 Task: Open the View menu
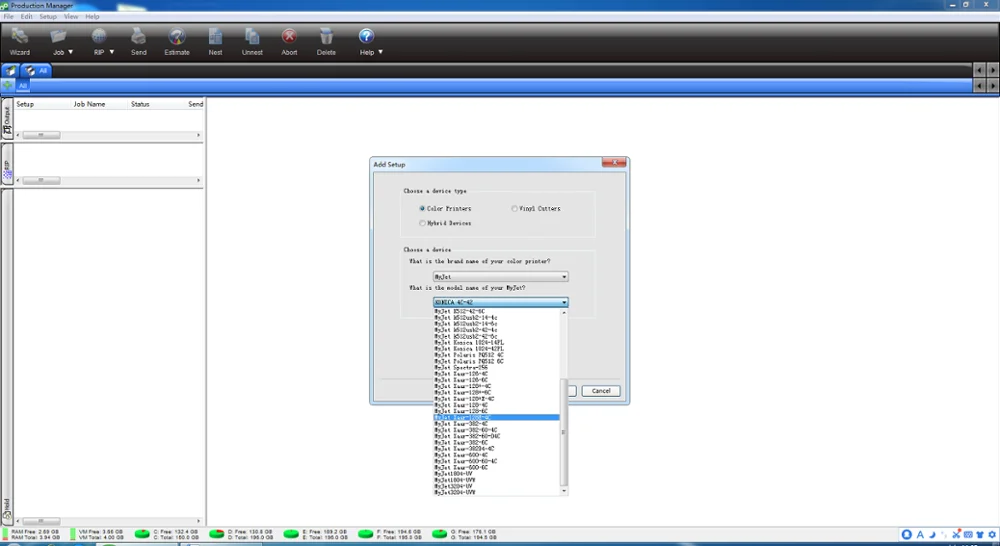pos(71,17)
